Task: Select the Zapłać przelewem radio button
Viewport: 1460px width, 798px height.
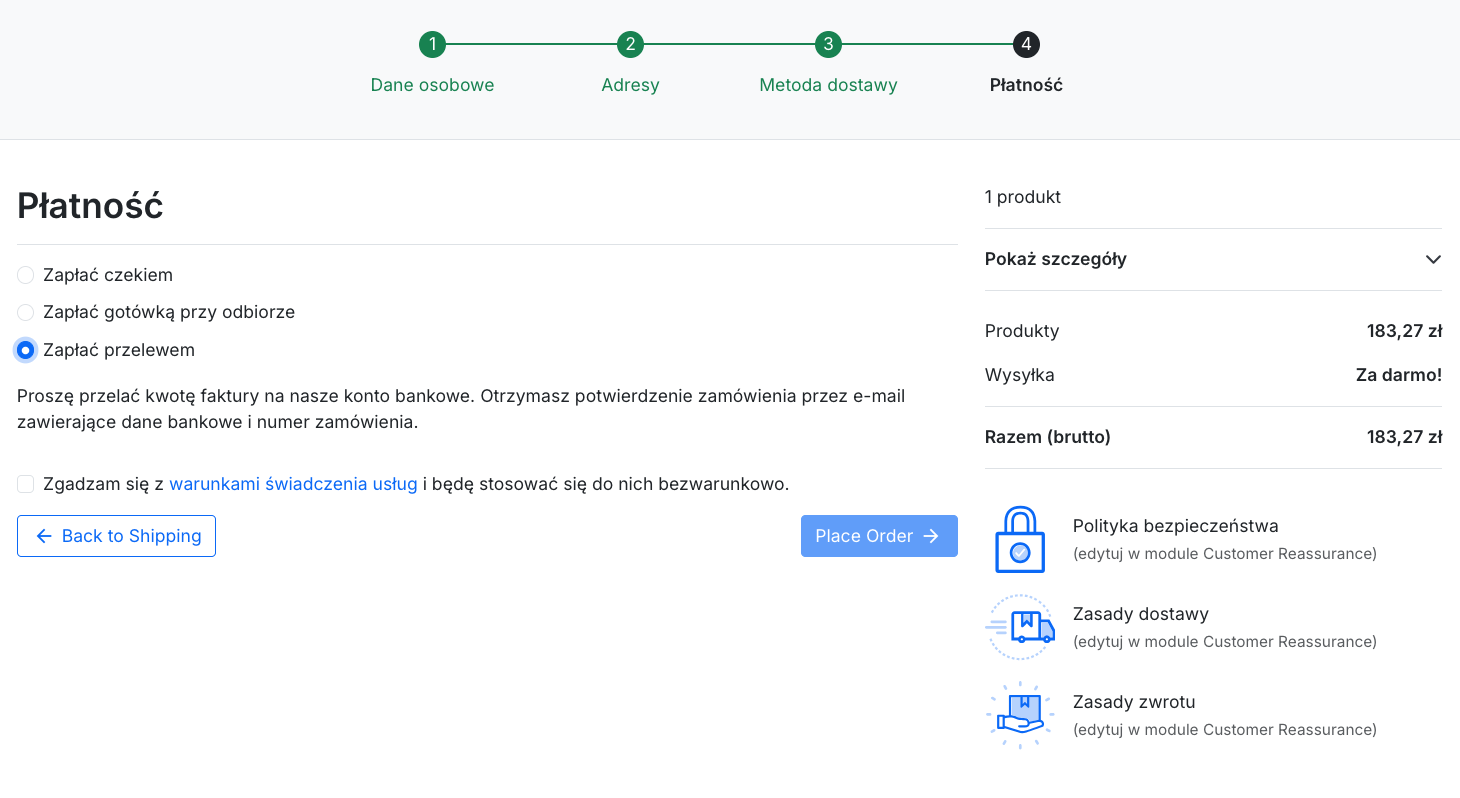Action: click(x=26, y=350)
